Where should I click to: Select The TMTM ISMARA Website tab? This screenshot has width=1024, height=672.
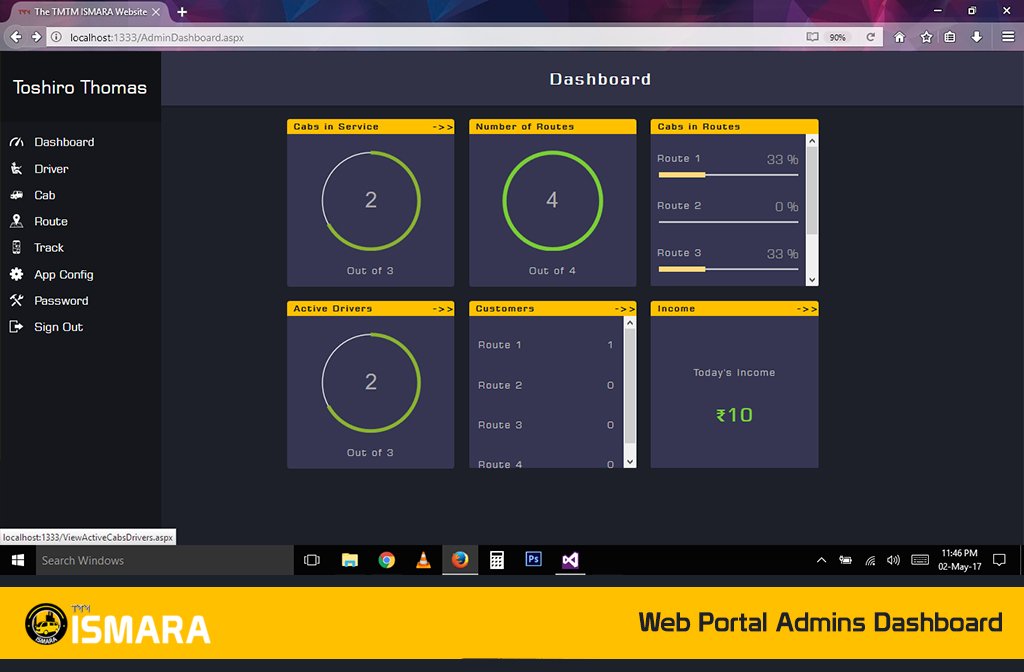(88, 12)
